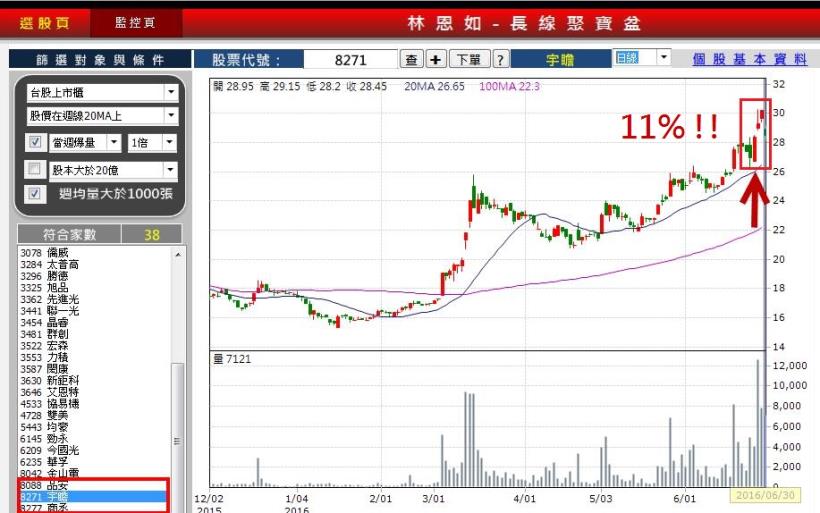Select stock 3553 力積
This screenshot has width=820, height=513.
[44, 357]
